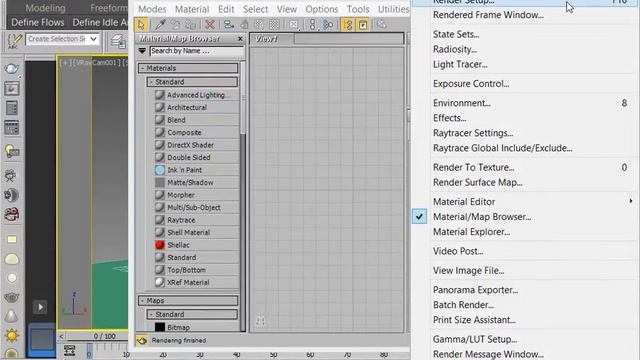
Task: Click the red X delete selected icon
Action: (210, 24)
